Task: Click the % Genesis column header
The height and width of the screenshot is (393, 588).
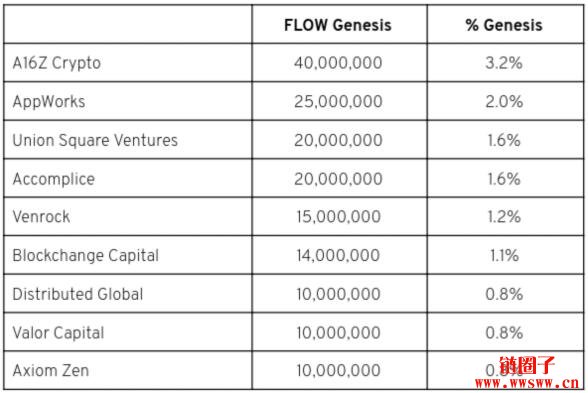Action: click(504, 25)
